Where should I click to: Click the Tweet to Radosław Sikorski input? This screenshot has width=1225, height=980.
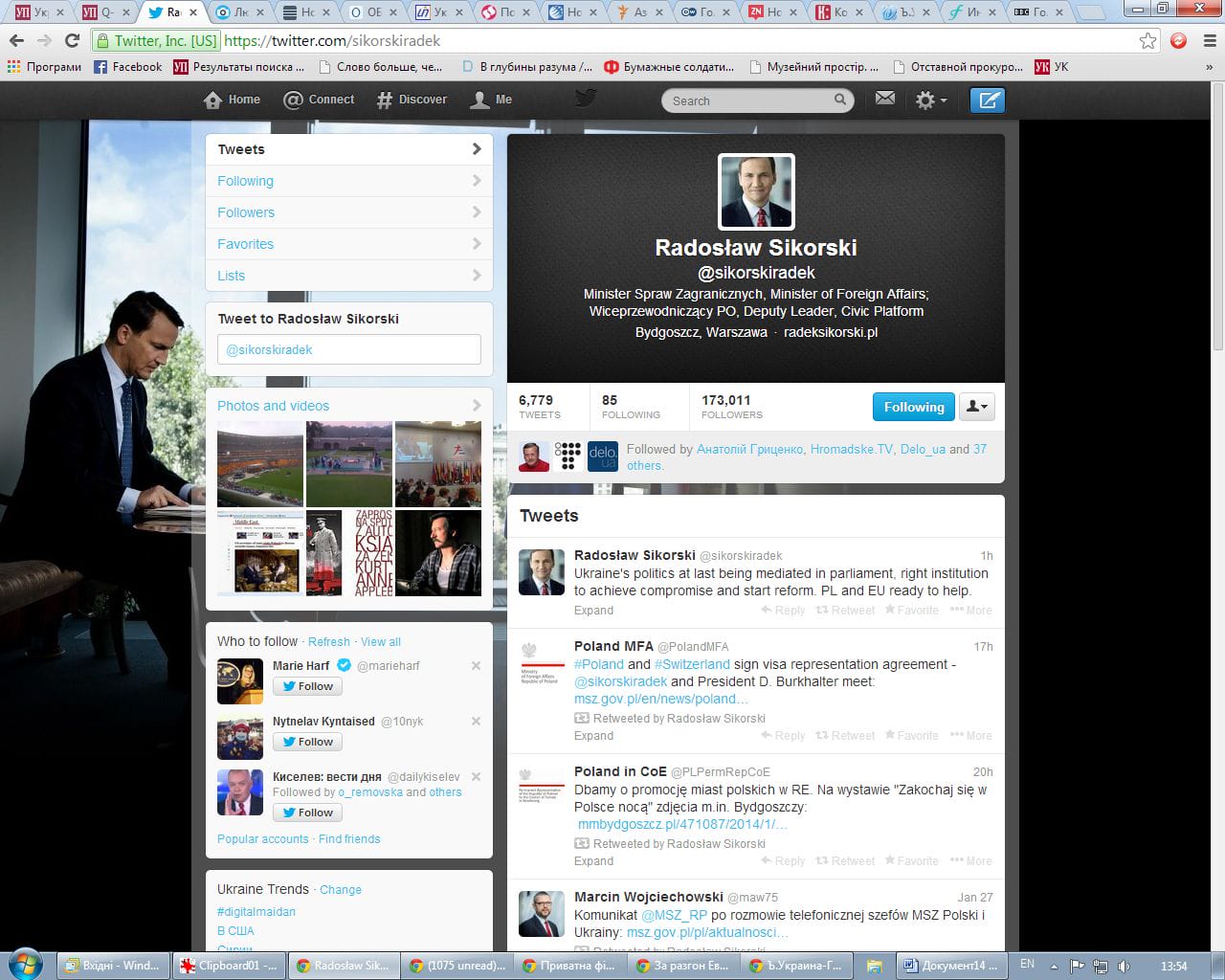[x=348, y=349]
